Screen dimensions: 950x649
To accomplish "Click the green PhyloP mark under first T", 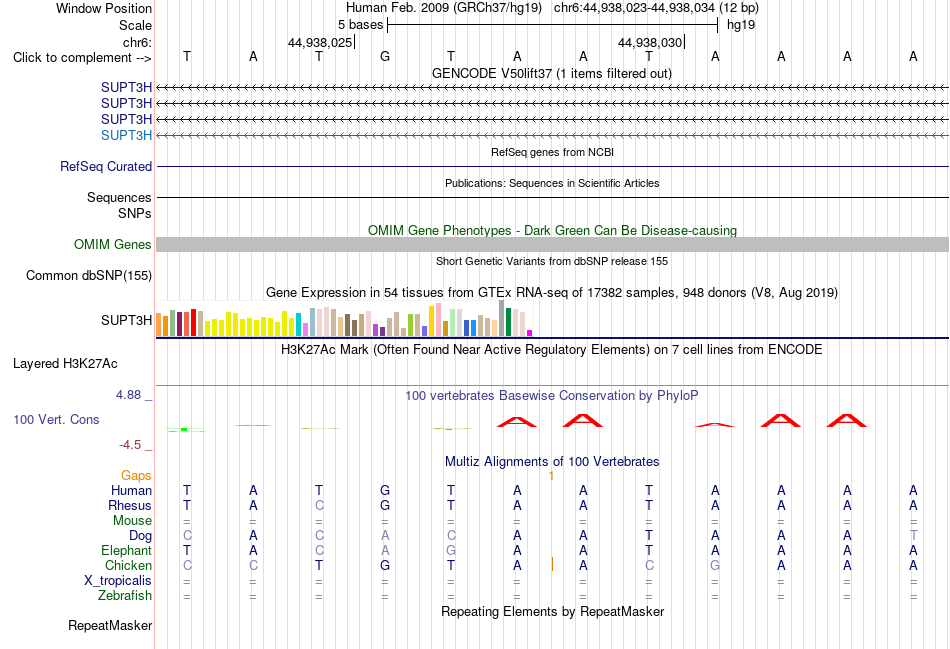I will [x=184, y=430].
